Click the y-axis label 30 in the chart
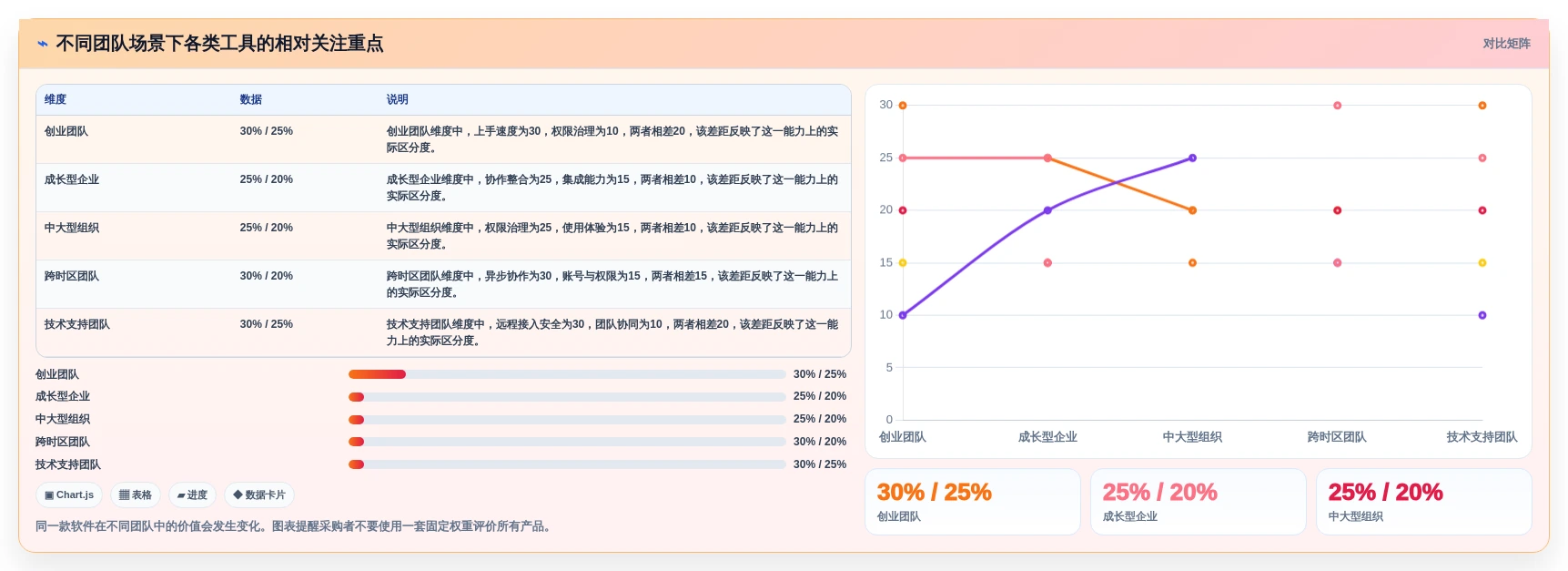 [885, 105]
